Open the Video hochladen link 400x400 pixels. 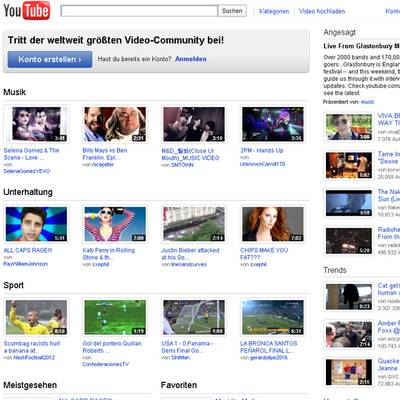tap(322, 11)
